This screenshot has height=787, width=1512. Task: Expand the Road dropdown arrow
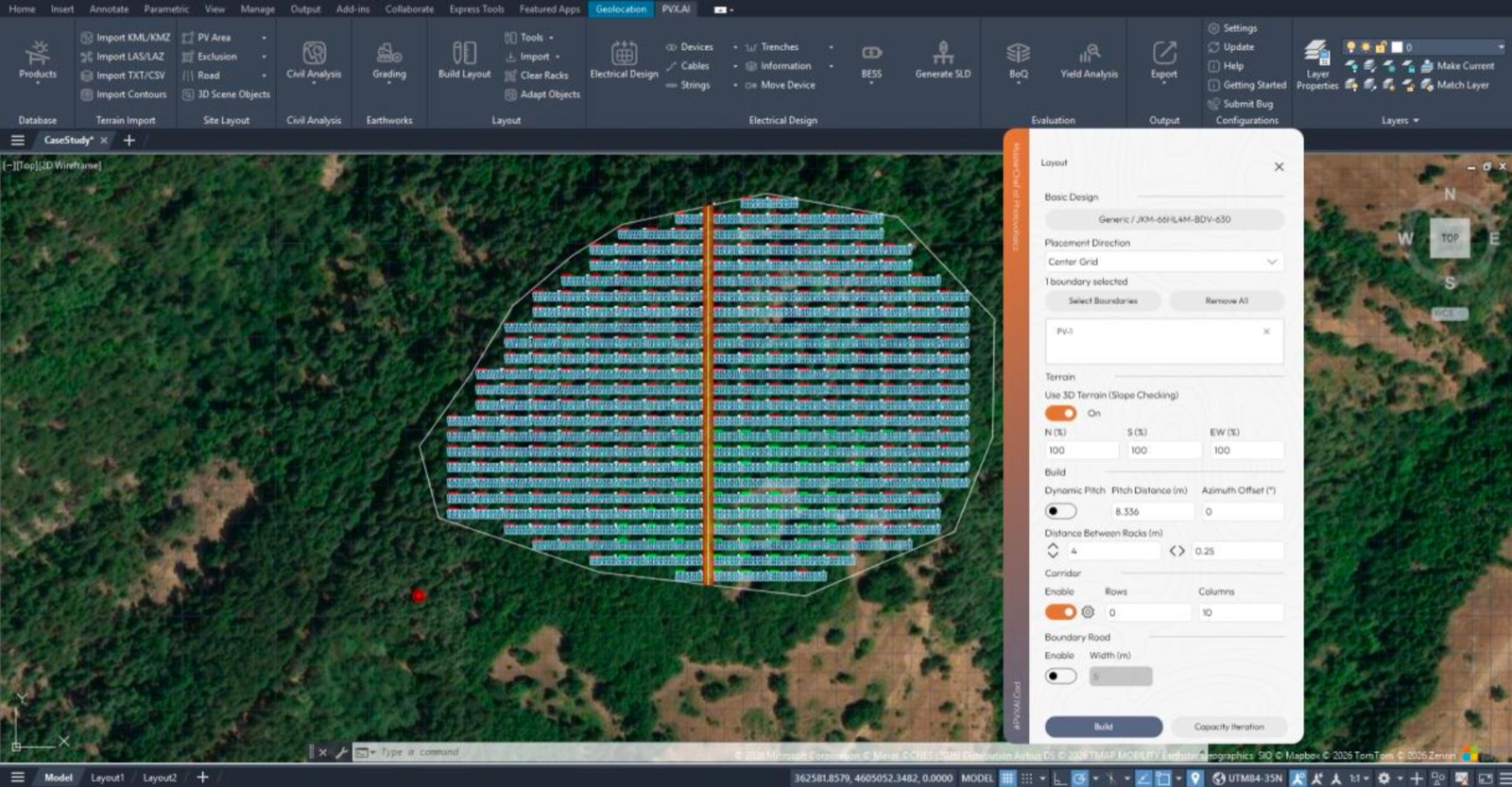tap(264, 76)
